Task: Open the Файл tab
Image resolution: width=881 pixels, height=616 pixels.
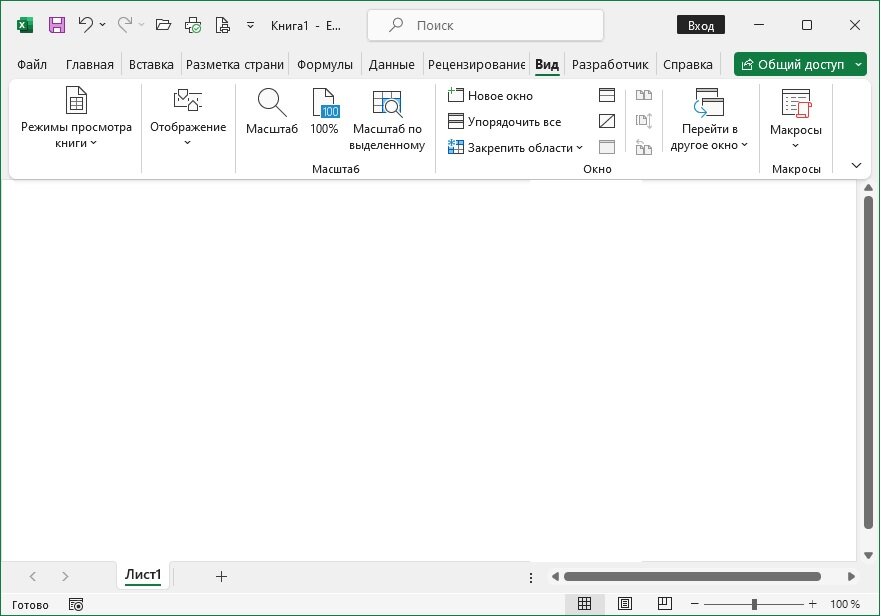Action: [x=31, y=65]
